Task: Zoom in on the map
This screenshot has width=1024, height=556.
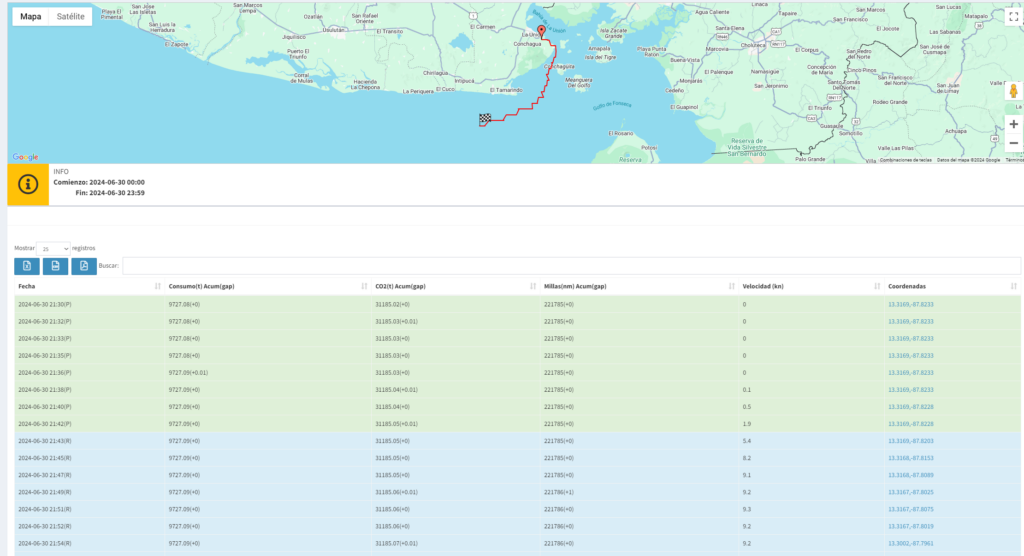Action: [x=1013, y=124]
